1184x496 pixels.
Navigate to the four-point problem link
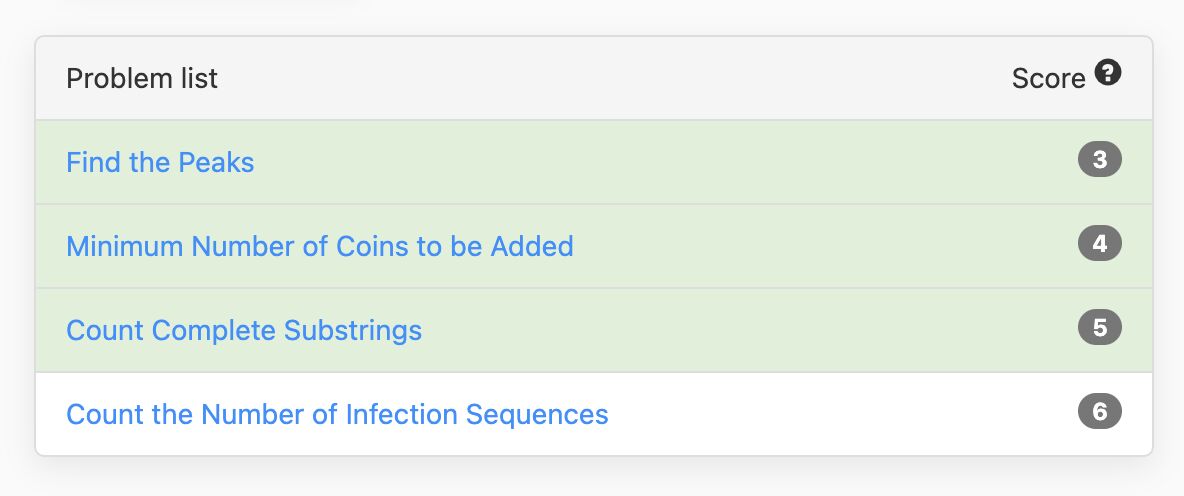tap(320, 246)
